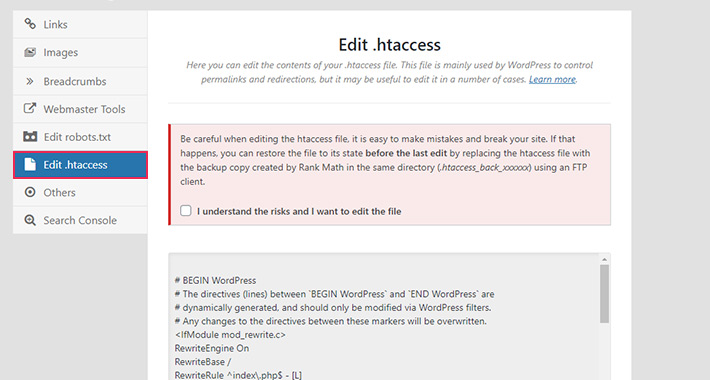Screen dimensions: 710x380
Task: Click the '# BEGIN WordPress' line
Action: [x=216, y=280]
